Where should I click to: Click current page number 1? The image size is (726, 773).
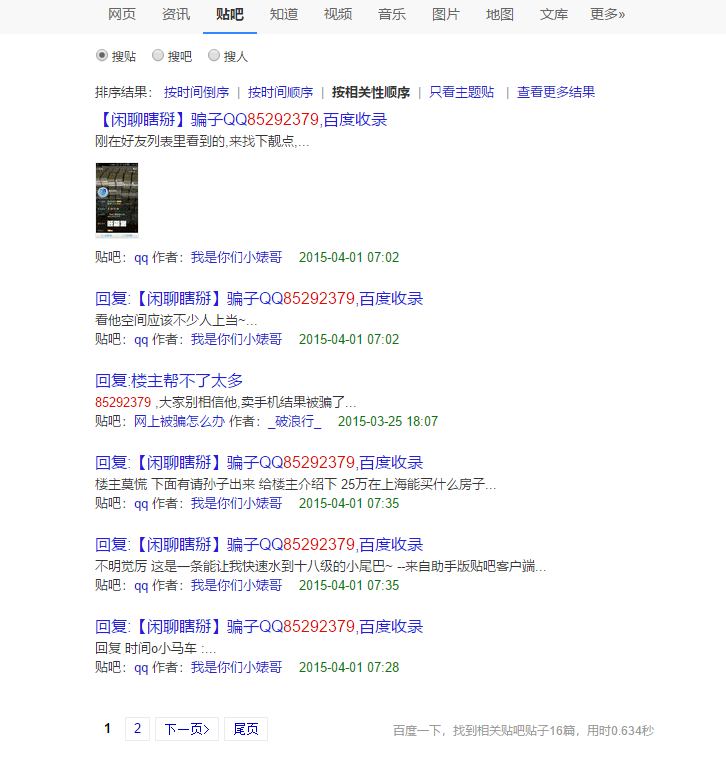107,729
